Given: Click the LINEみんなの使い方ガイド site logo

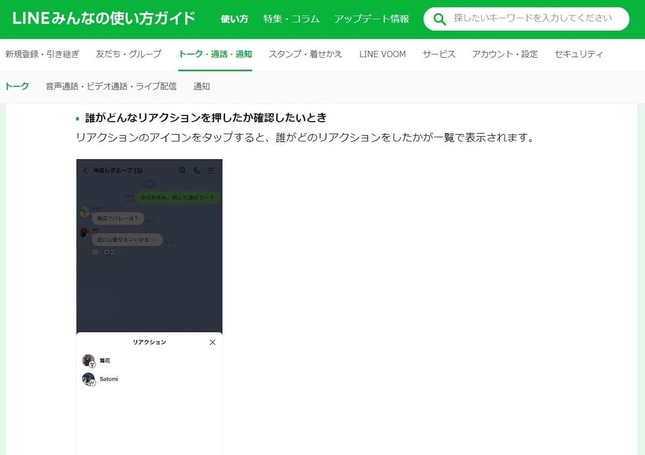Looking at the screenshot, I should 103,18.
